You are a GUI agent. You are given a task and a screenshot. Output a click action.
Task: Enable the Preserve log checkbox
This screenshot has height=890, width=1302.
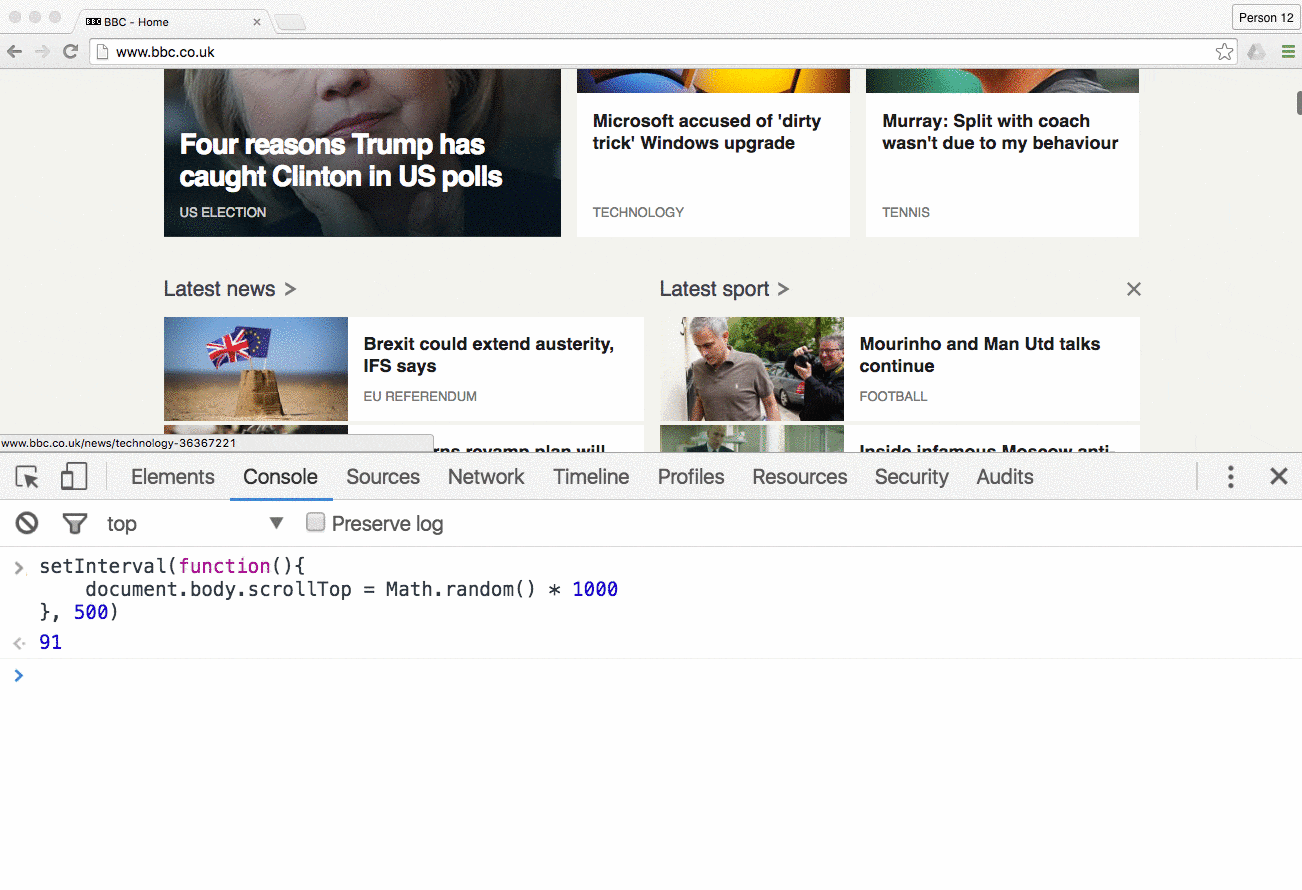click(316, 522)
